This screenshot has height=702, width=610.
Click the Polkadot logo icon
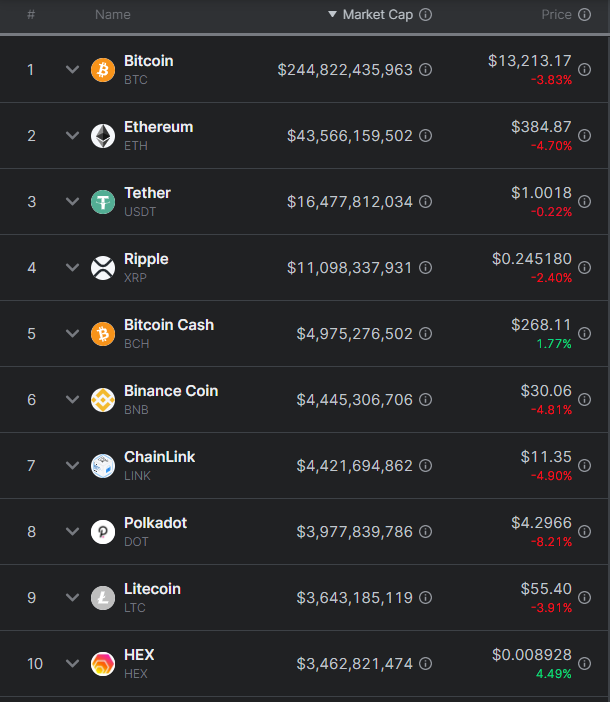point(103,532)
